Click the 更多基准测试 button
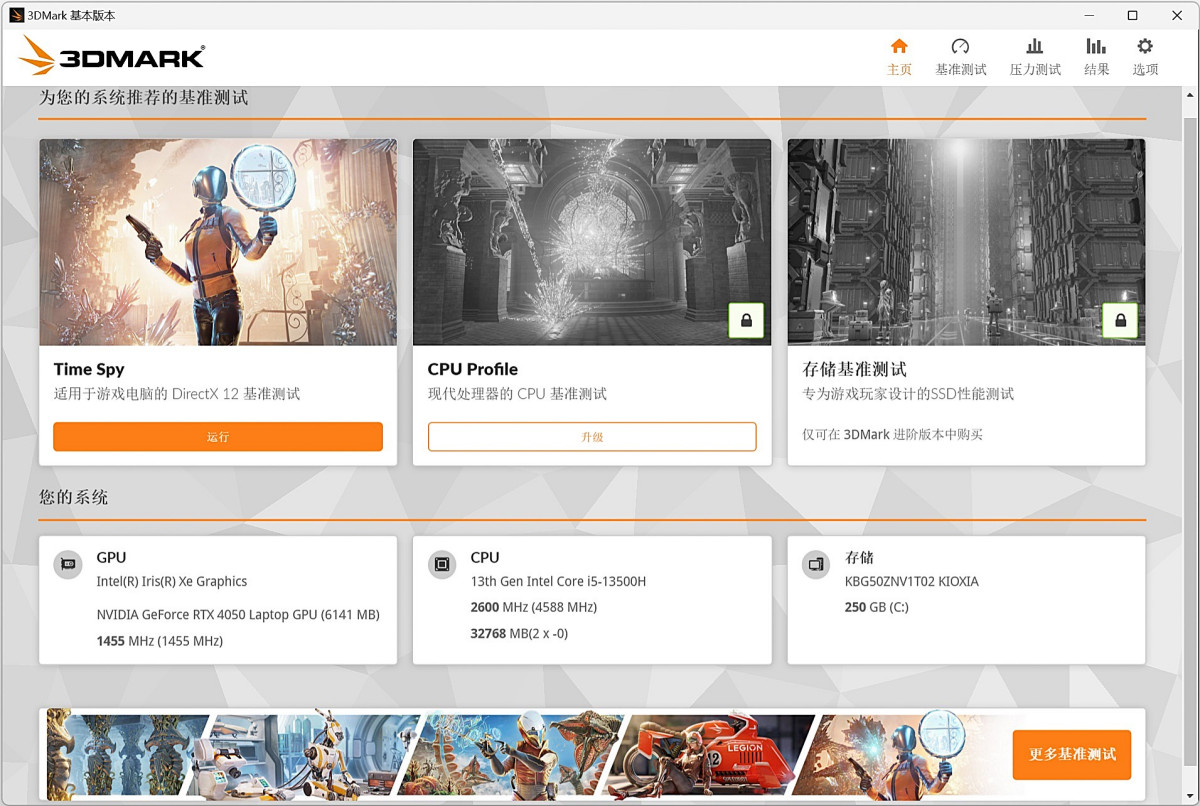 1071,755
